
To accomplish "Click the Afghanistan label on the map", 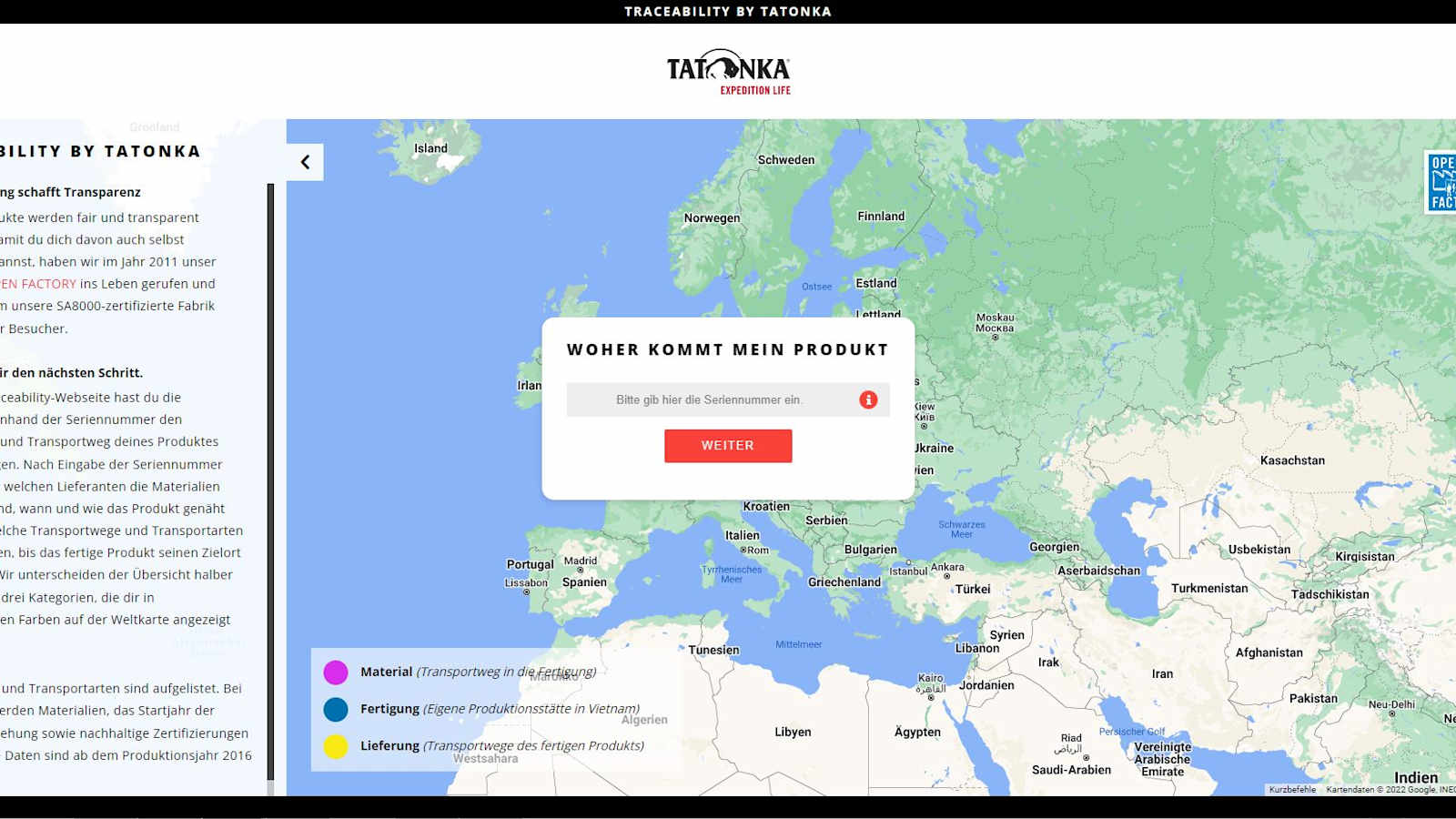I will [x=1269, y=653].
